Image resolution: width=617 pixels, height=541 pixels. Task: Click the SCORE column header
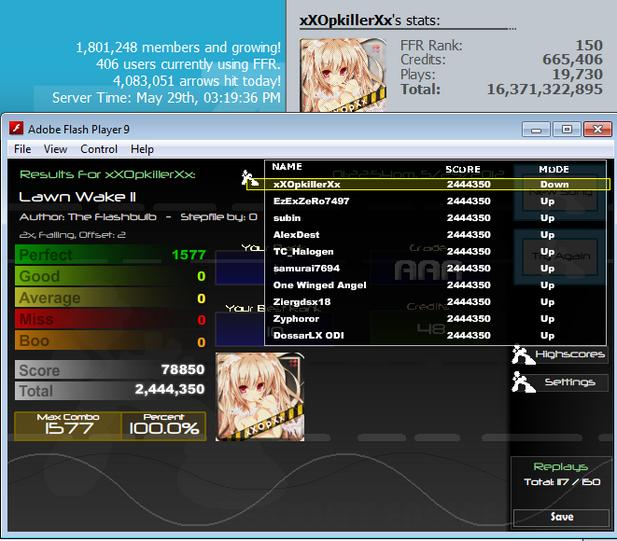click(463, 170)
